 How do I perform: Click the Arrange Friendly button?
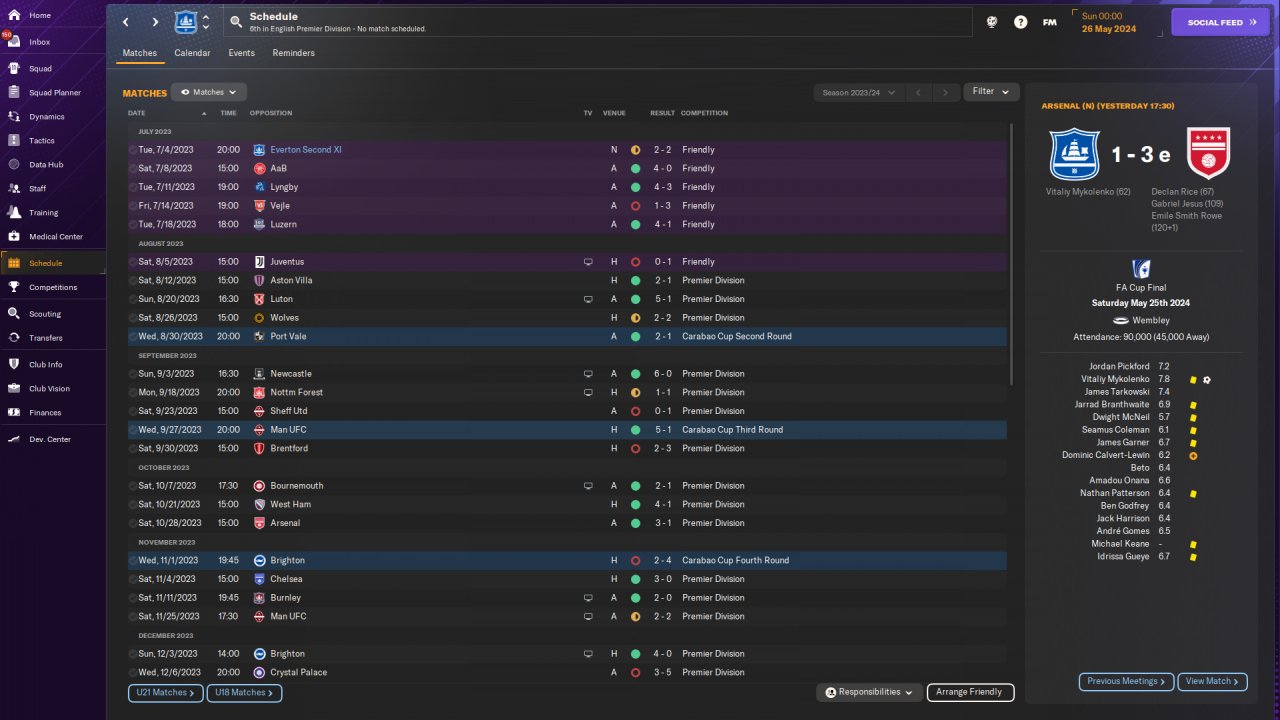pyautogui.click(x=970, y=692)
